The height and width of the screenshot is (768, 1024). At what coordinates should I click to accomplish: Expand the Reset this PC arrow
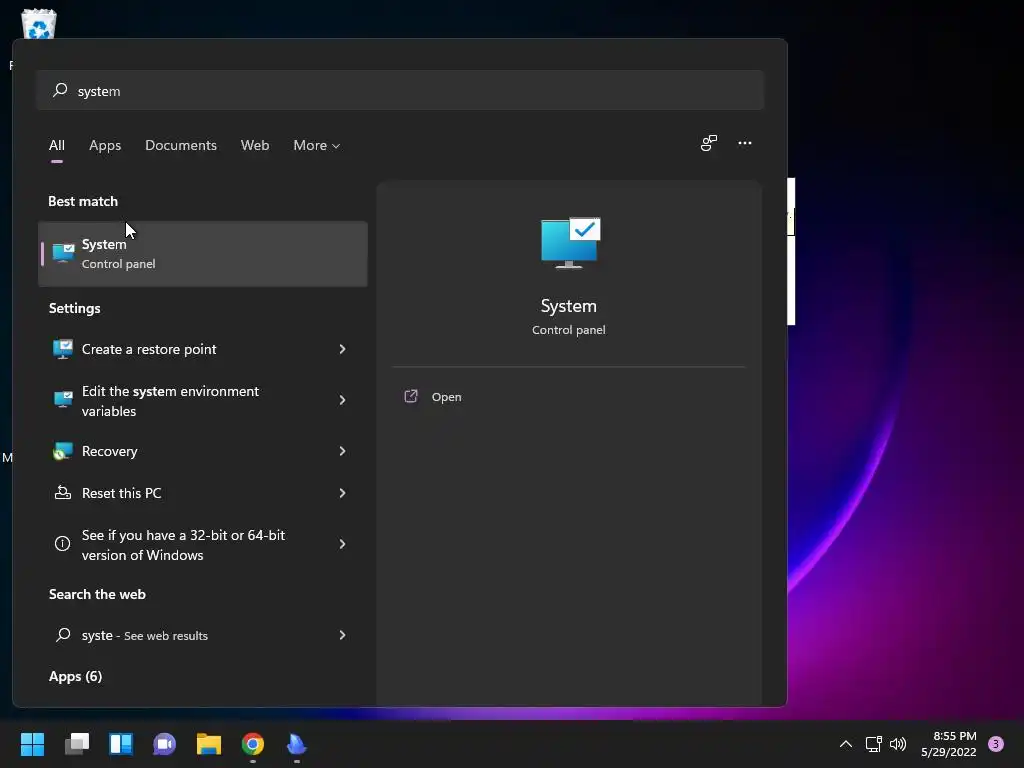click(342, 493)
